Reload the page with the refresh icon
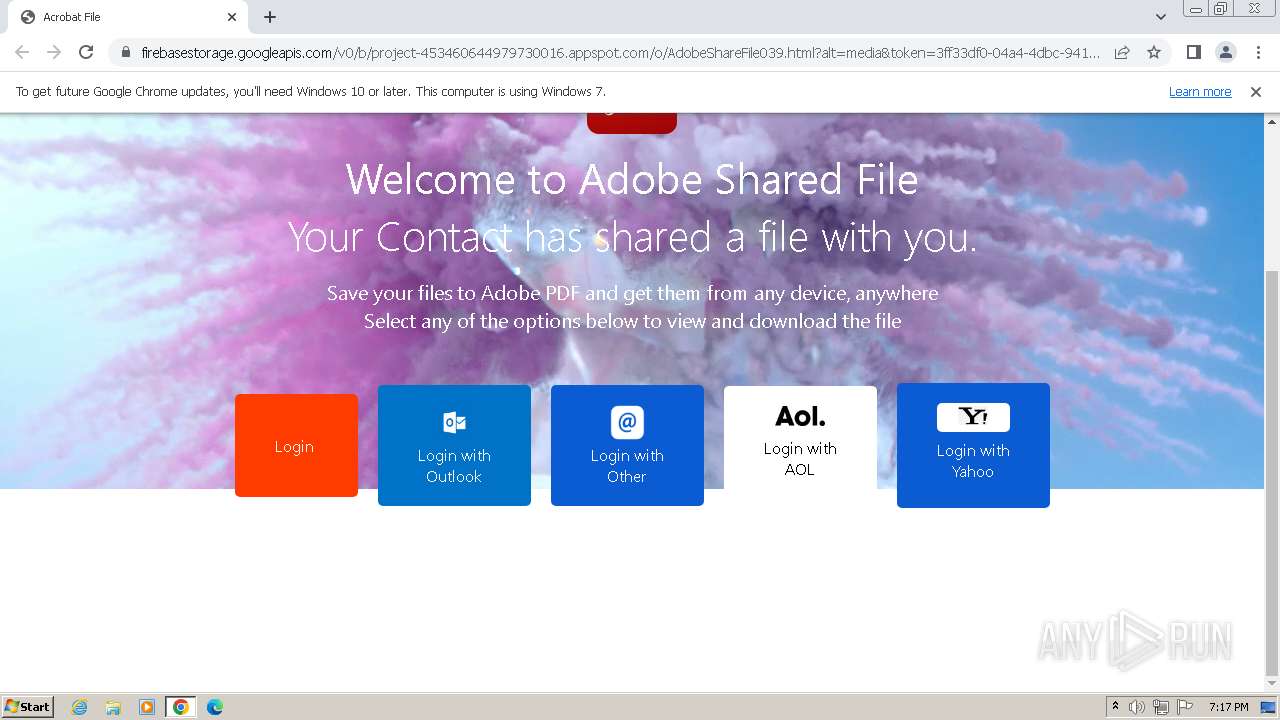This screenshot has height=720, width=1280. click(86, 52)
